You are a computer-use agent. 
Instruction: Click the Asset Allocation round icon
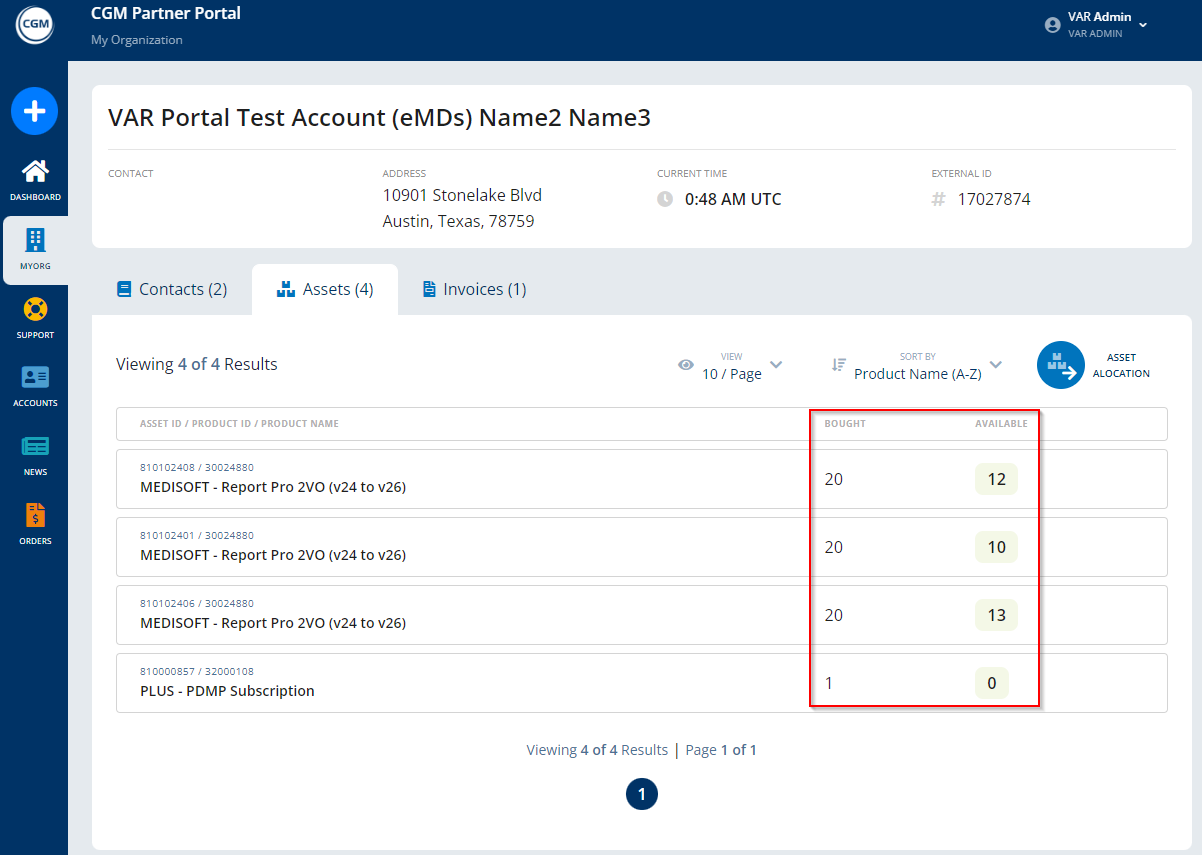(1061, 366)
